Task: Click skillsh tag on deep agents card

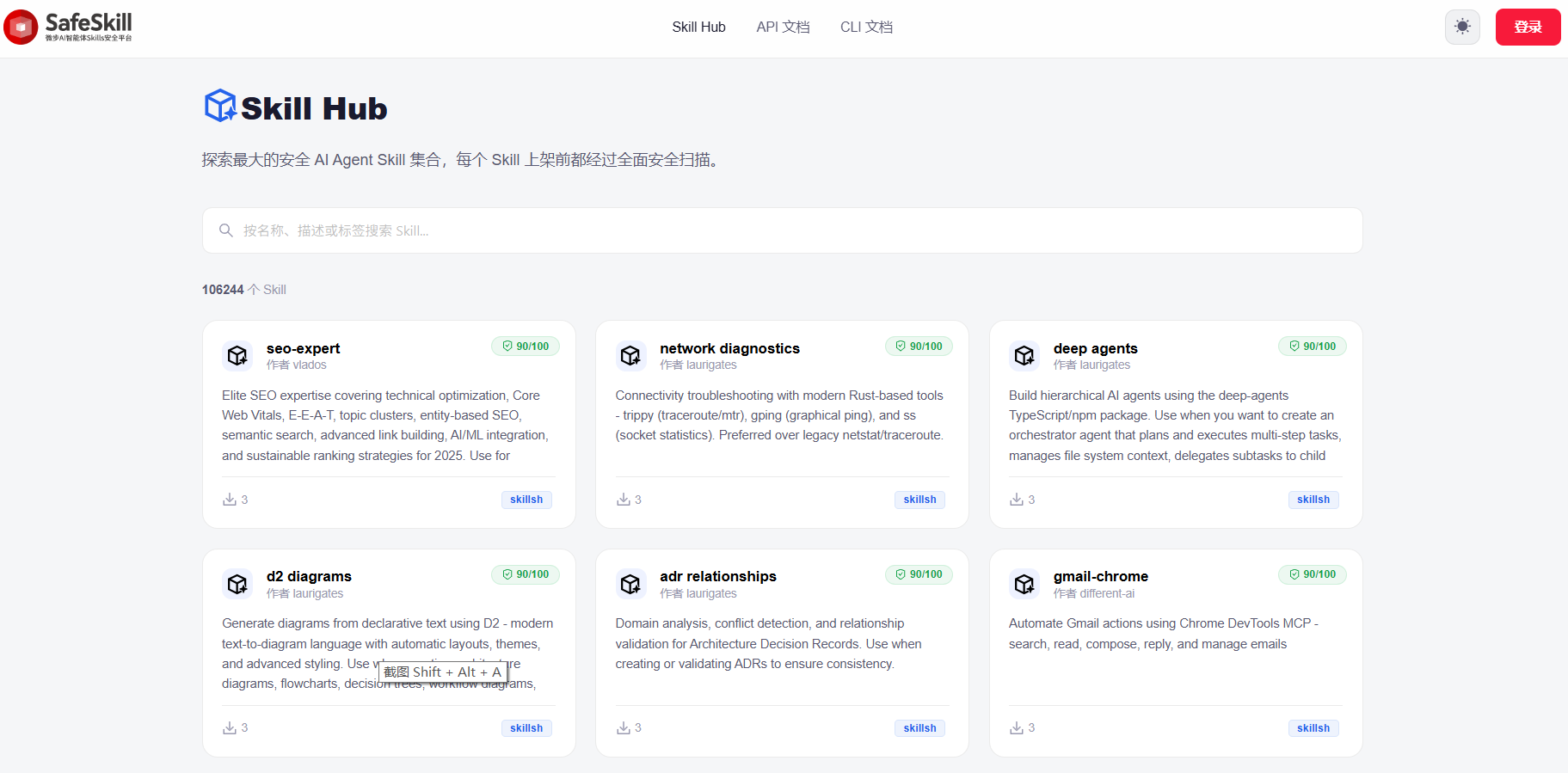Action: point(1313,500)
